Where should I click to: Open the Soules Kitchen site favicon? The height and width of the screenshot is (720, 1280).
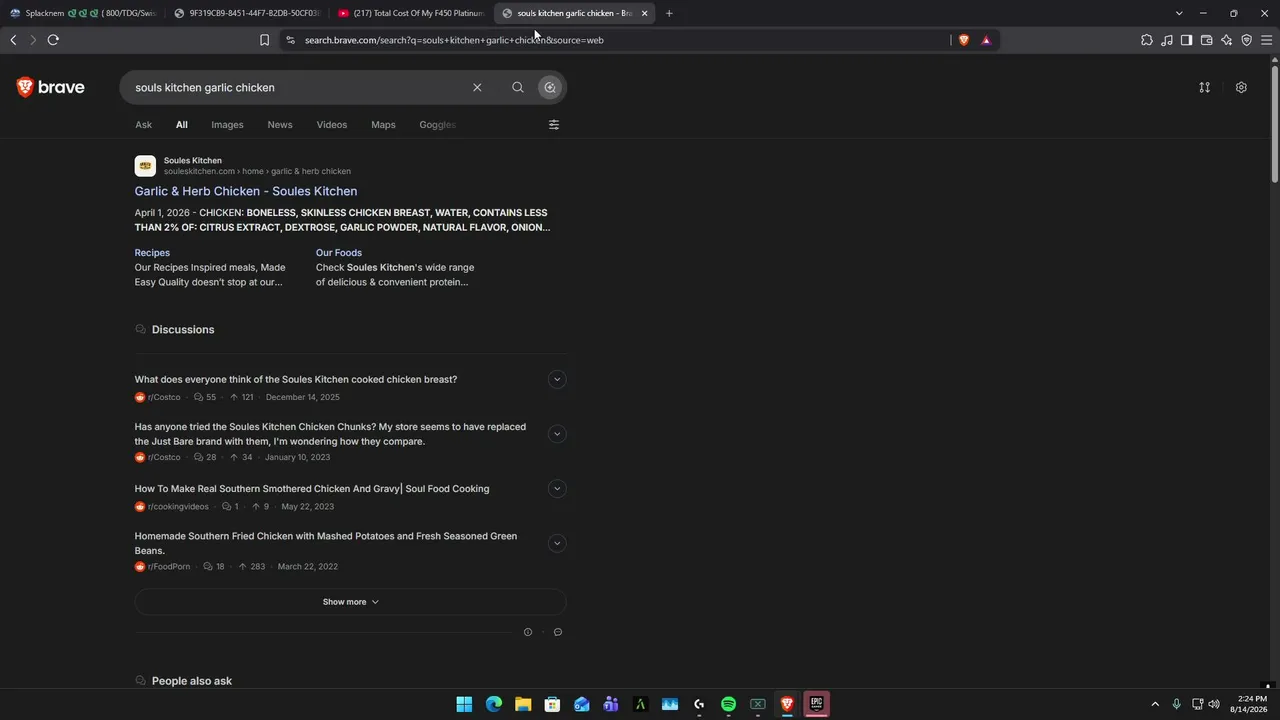coord(146,166)
